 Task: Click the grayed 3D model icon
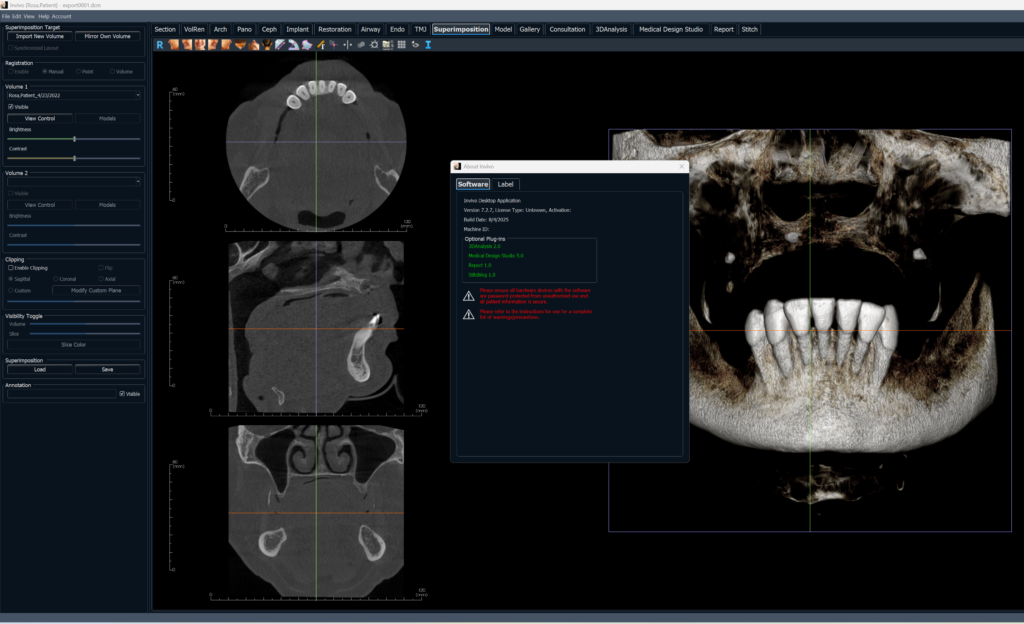coord(360,44)
